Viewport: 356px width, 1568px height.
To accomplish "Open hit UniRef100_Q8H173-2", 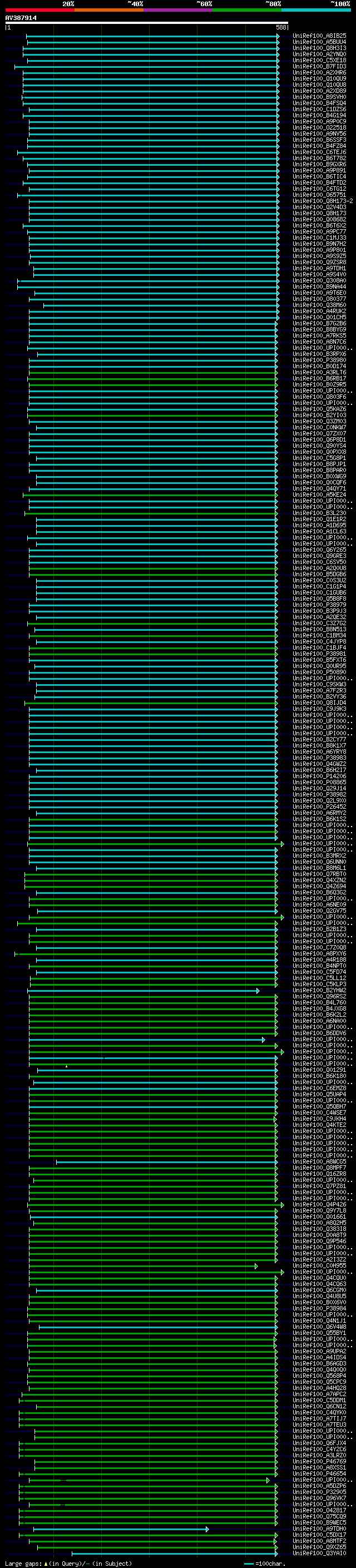I will click(x=323, y=201).
